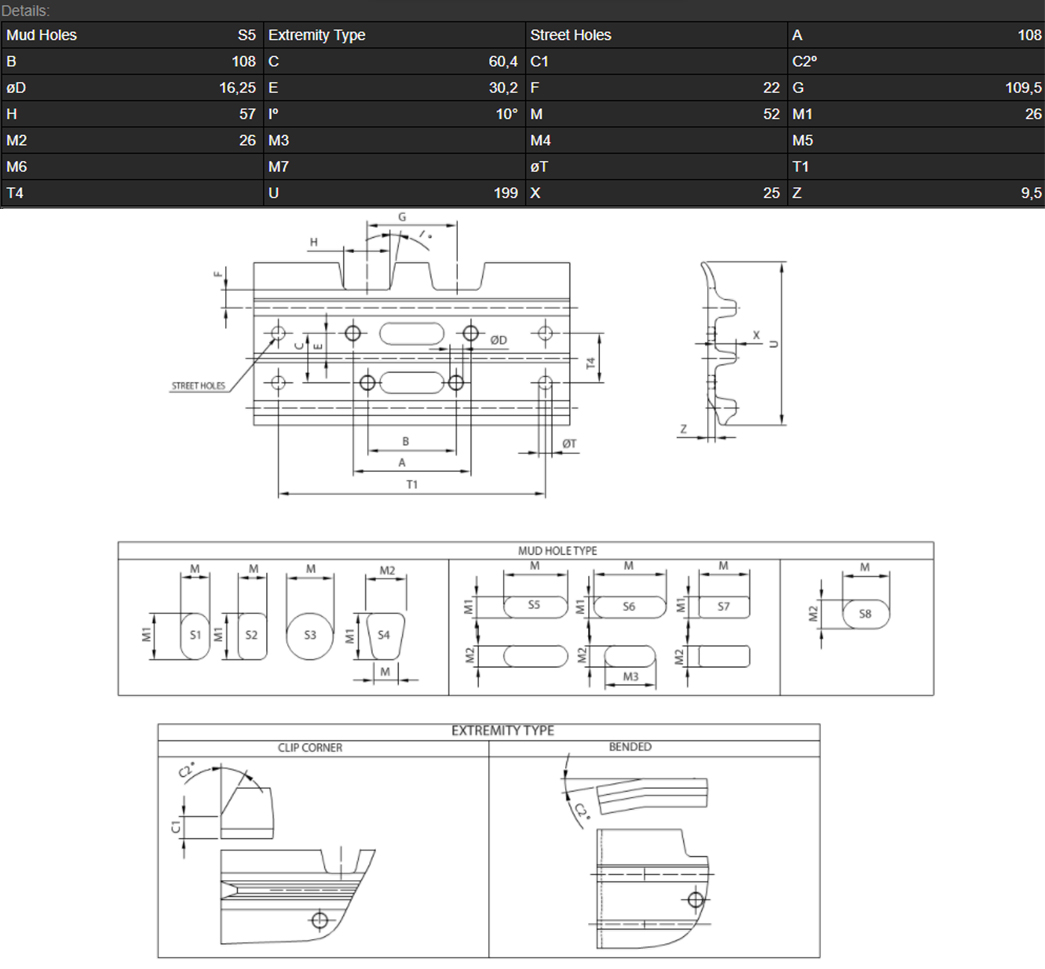Click the S5 mud hole shape

tap(534, 606)
